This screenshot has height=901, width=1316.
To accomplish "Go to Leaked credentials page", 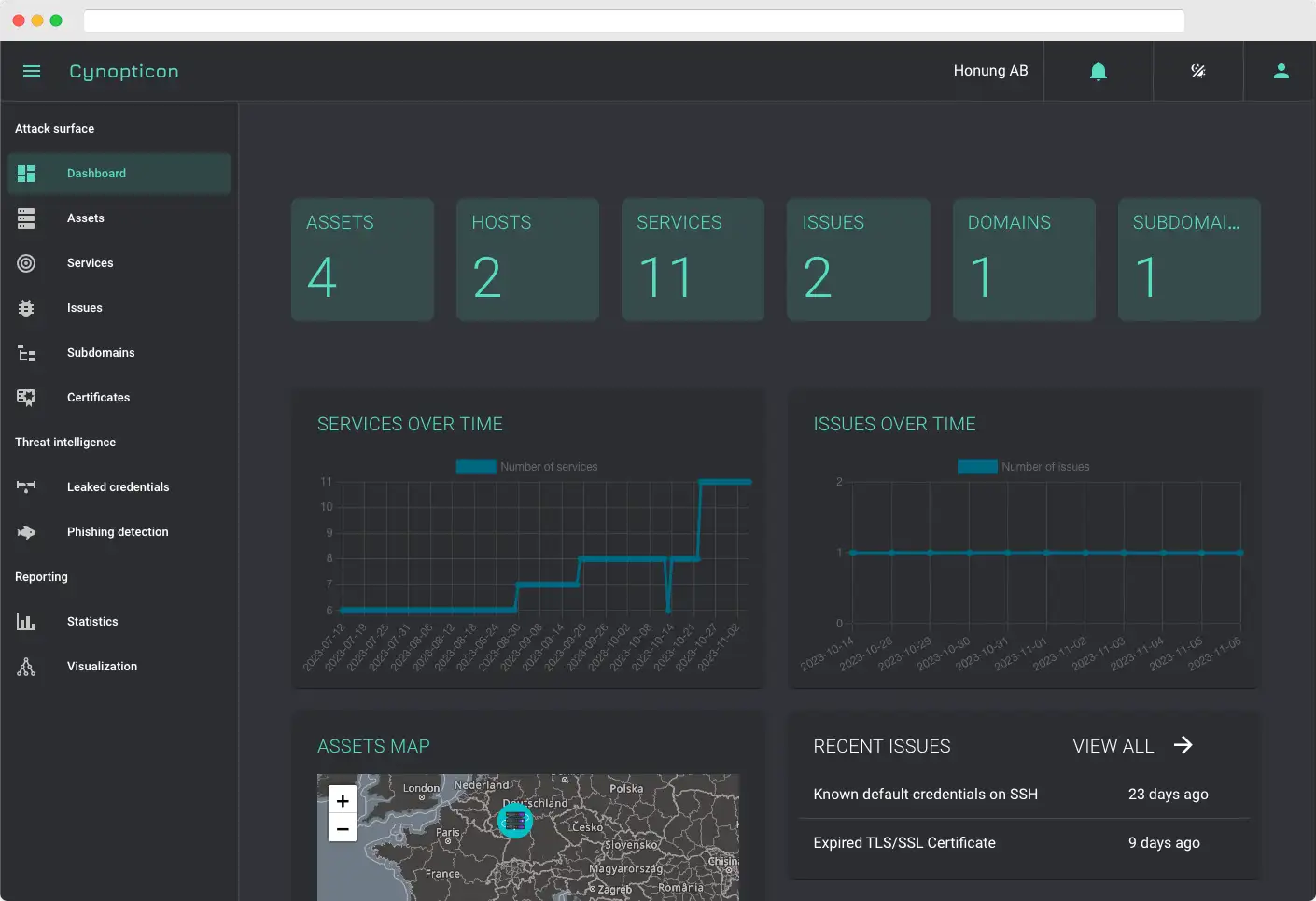I will click(118, 487).
